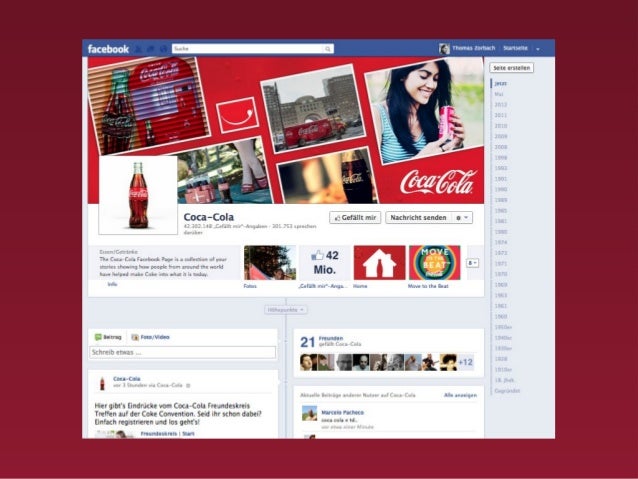Open notifications globe icon

[x=163, y=49]
